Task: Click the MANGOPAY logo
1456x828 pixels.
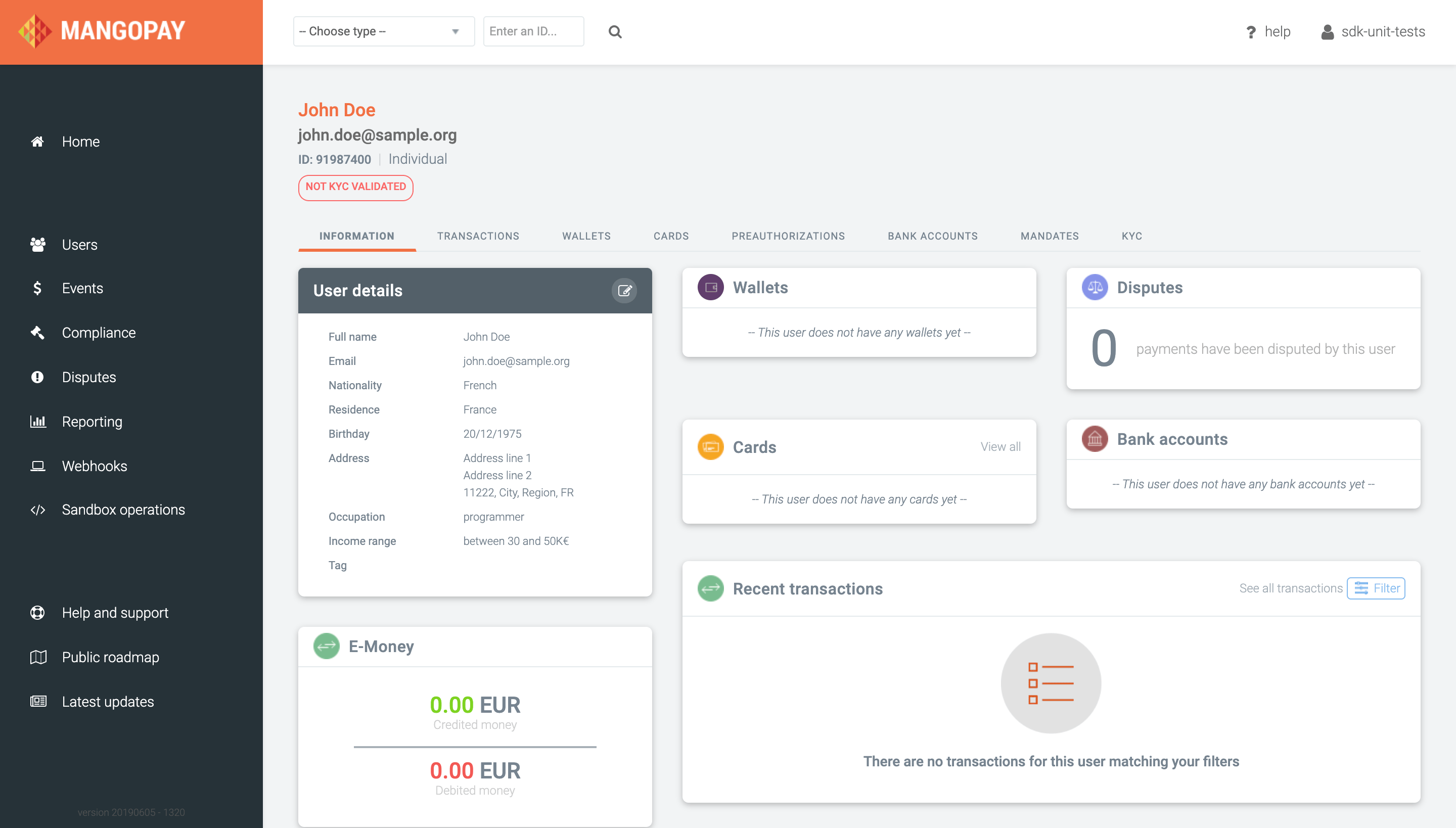Action: tap(102, 31)
